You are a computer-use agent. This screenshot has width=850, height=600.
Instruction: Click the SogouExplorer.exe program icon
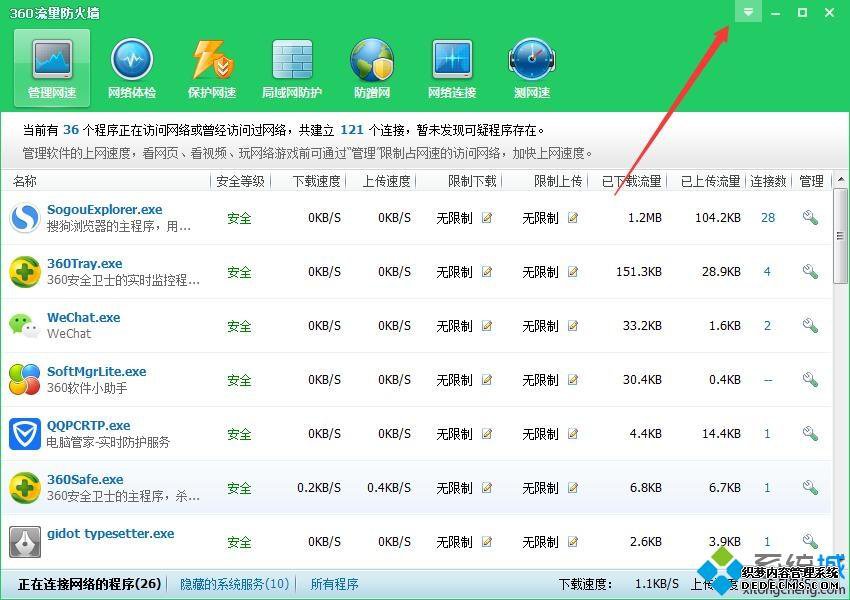pos(25,218)
